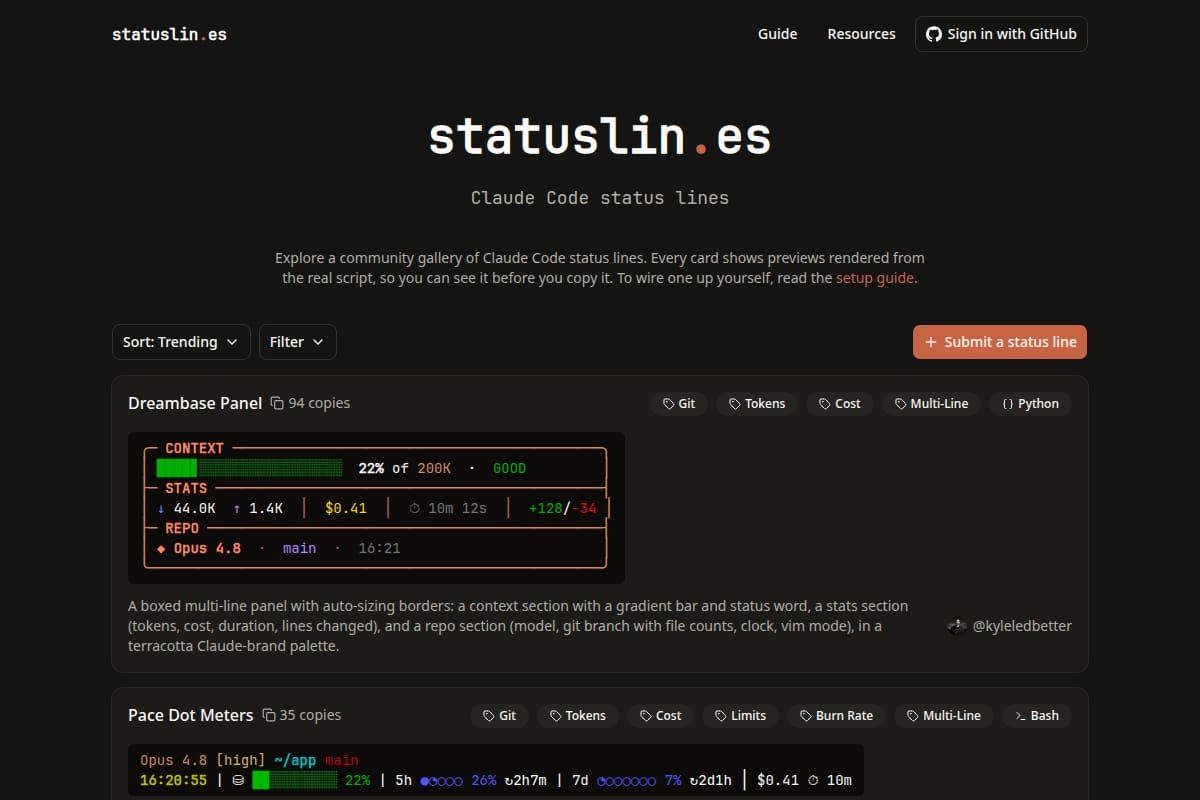Open the Dreambase Panel card title
The height and width of the screenshot is (800, 1200).
tap(195, 403)
